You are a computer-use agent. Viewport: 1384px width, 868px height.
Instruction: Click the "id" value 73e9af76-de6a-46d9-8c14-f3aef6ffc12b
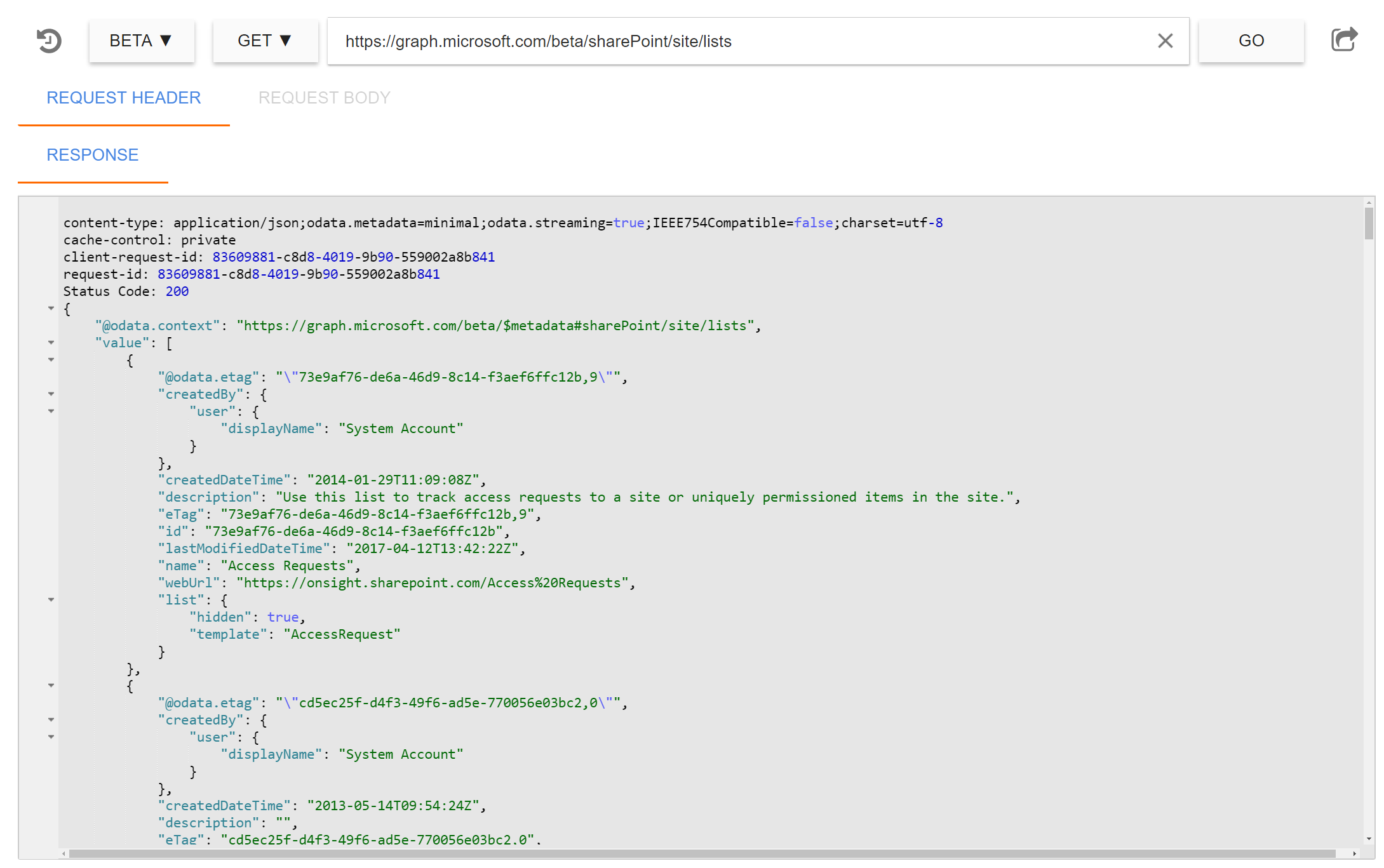point(354,531)
